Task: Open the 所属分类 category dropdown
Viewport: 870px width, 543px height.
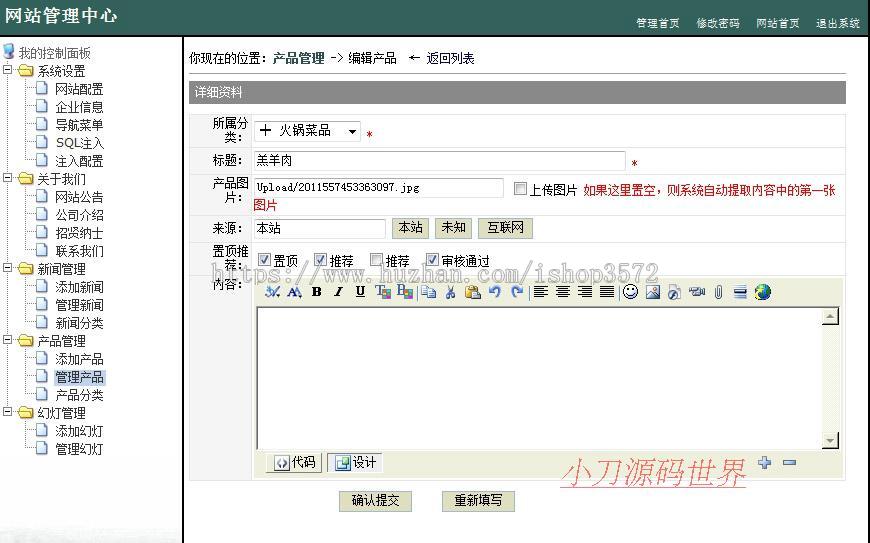Action: pyautogui.click(x=307, y=131)
